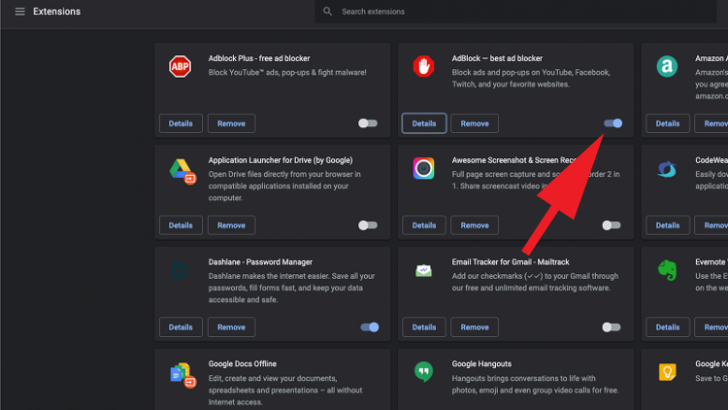Open Details for Adblock Plus
This screenshot has height=410, width=728.
pyautogui.click(x=181, y=124)
